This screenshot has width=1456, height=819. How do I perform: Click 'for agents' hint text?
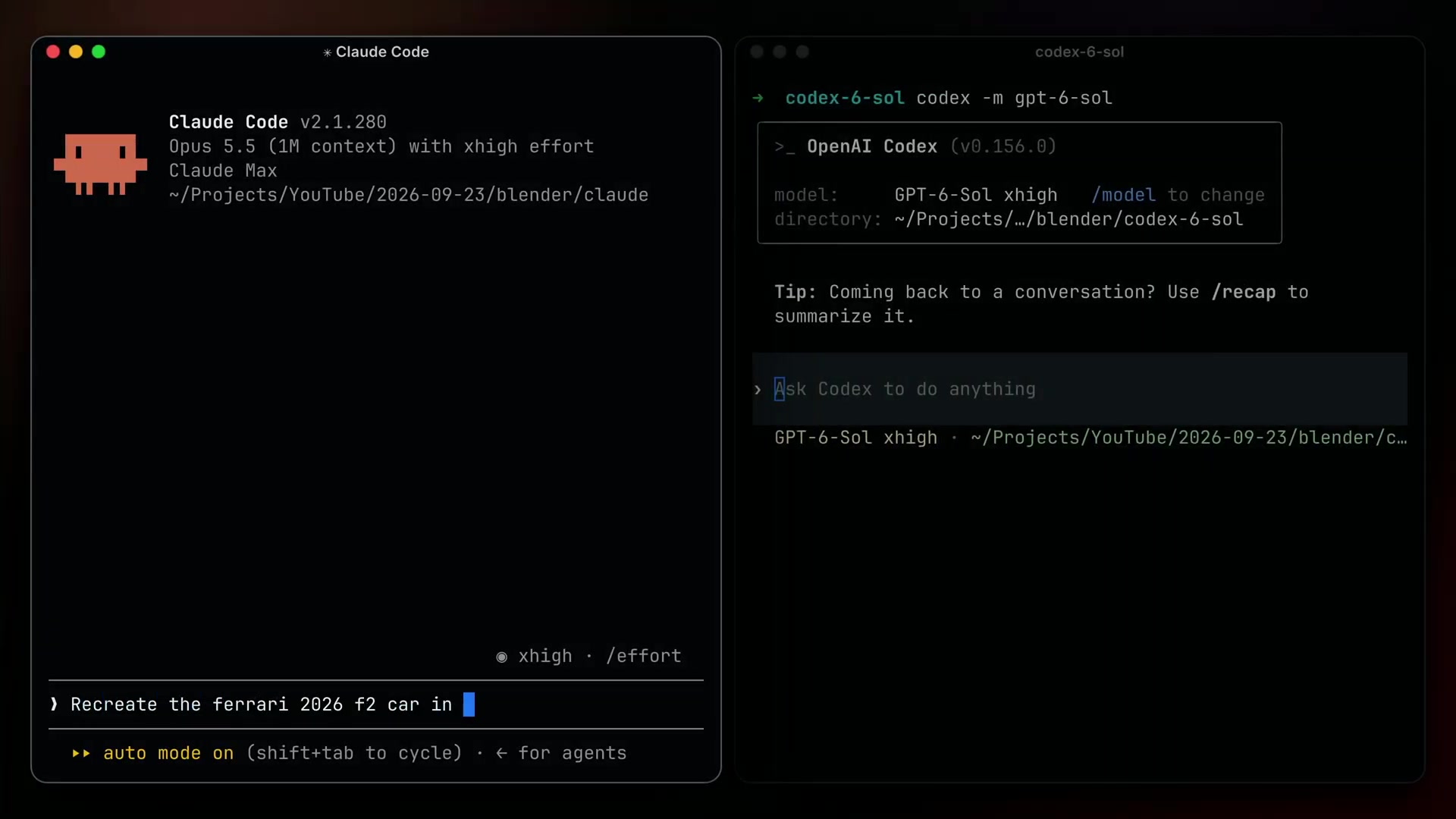click(x=573, y=753)
